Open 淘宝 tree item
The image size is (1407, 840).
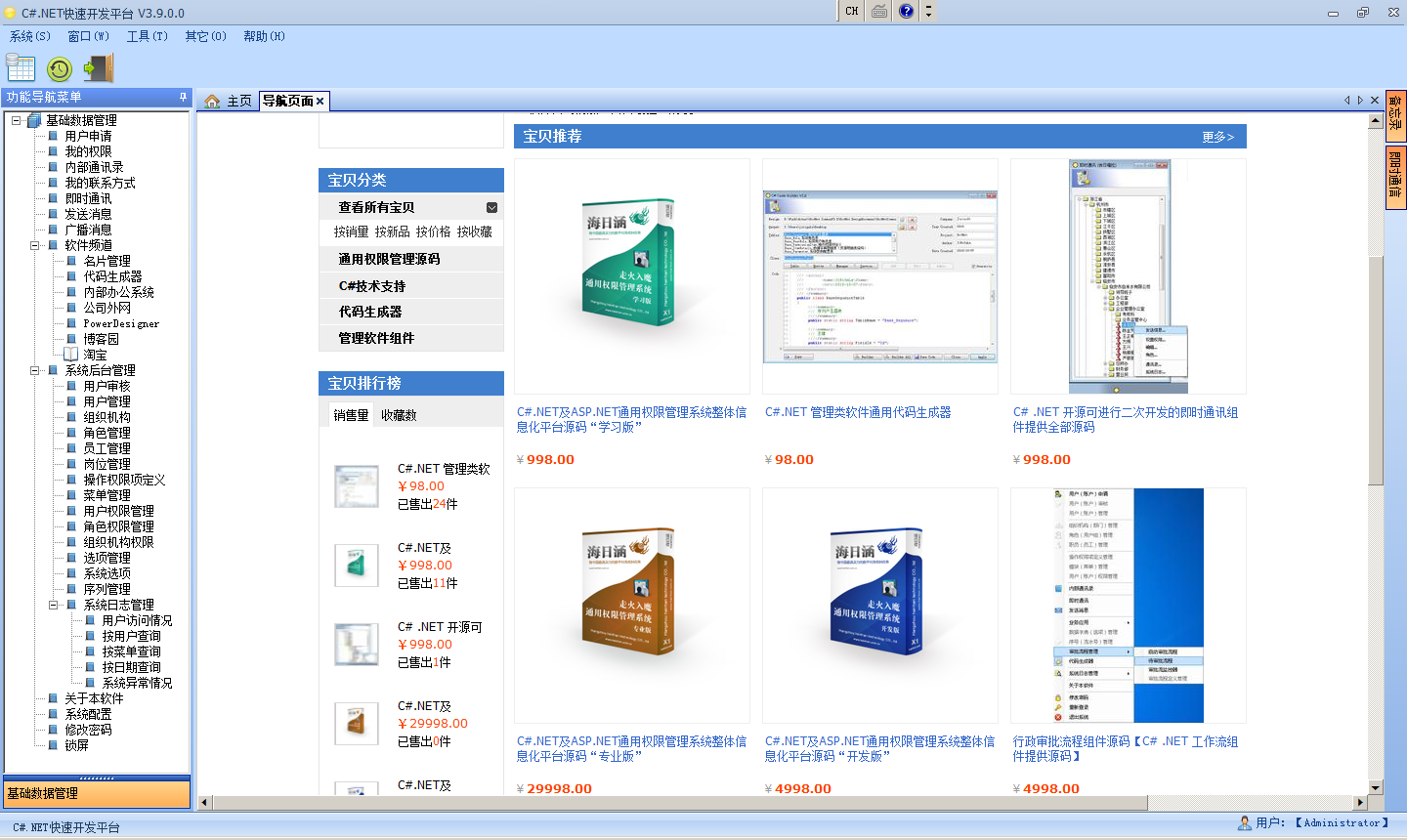click(x=95, y=355)
